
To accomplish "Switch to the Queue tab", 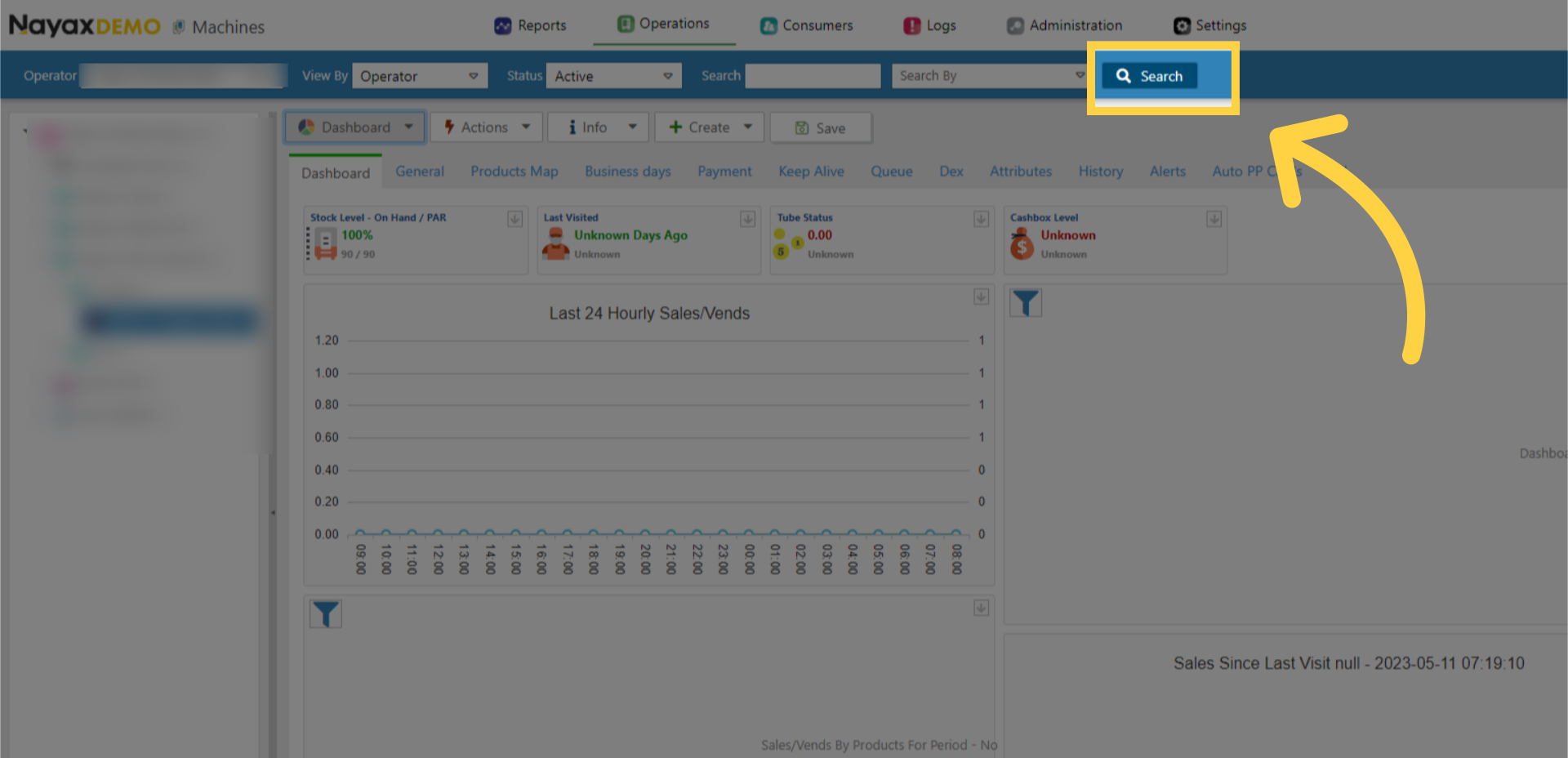I will click(892, 172).
